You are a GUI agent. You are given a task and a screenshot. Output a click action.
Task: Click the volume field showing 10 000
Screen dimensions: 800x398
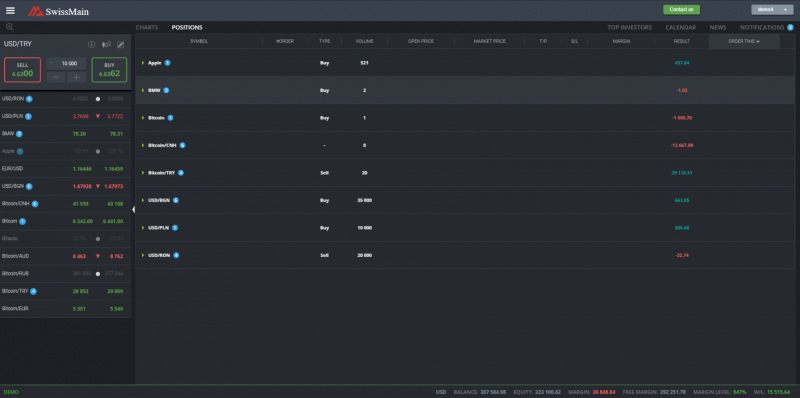66,63
